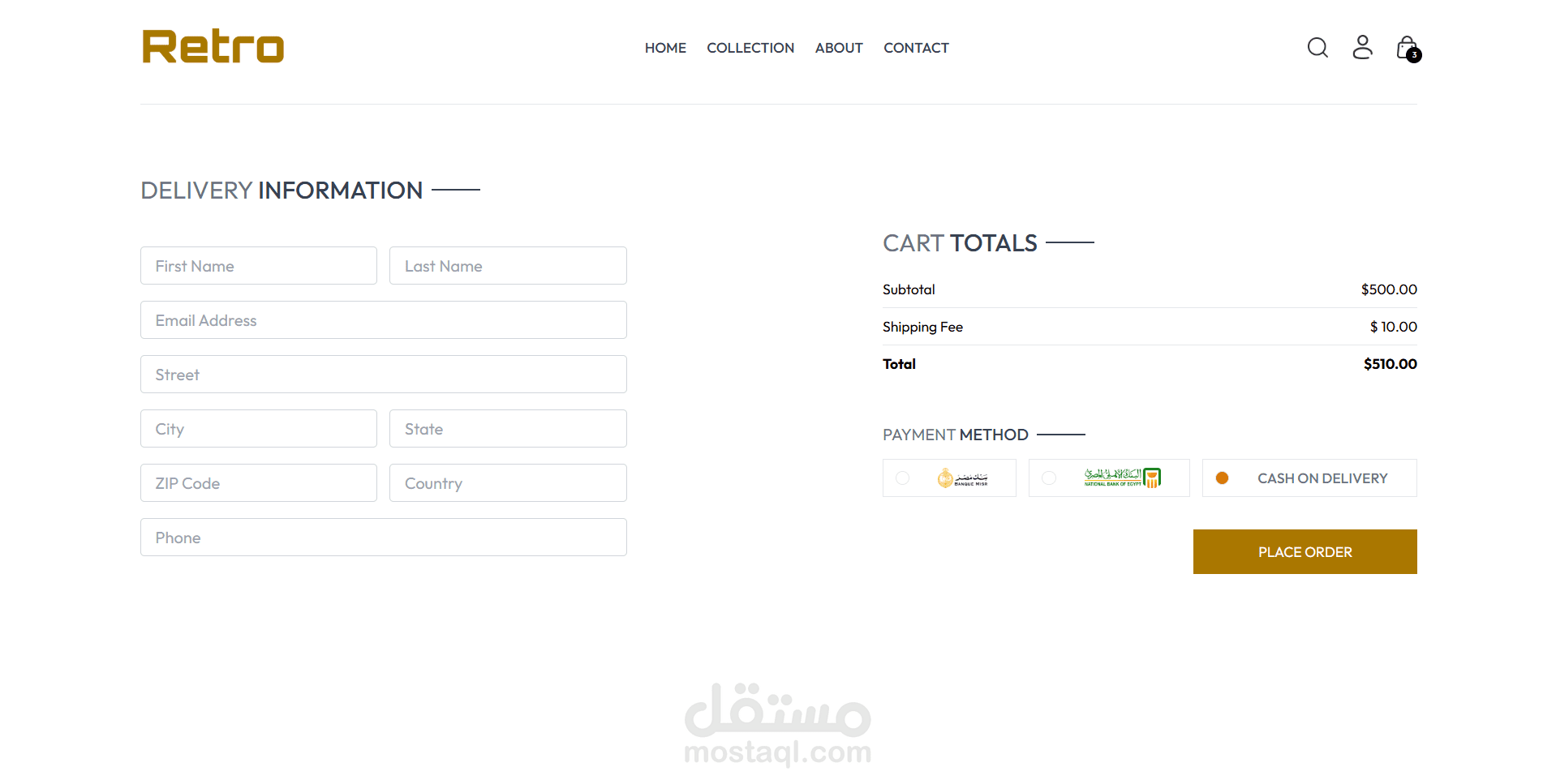Focus the Last Name field
1556x784 pixels.
click(508, 266)
